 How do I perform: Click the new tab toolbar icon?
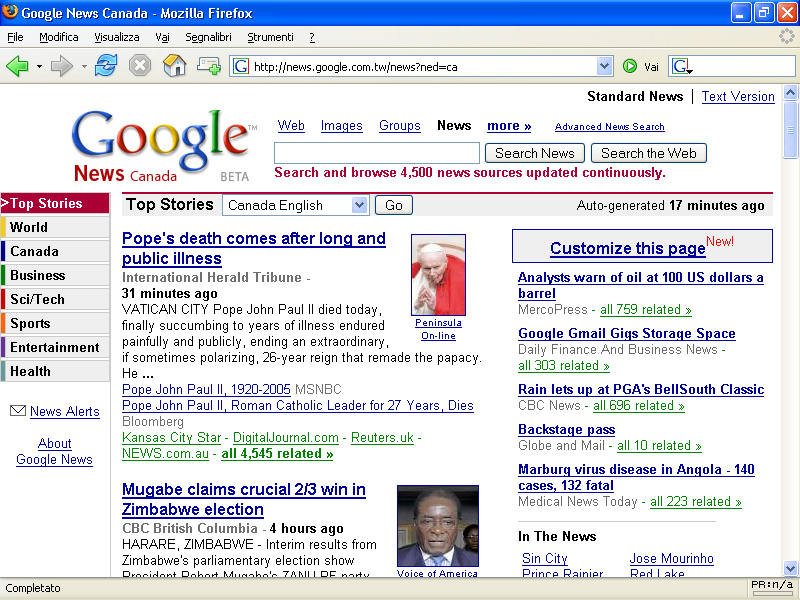point(209,66)
